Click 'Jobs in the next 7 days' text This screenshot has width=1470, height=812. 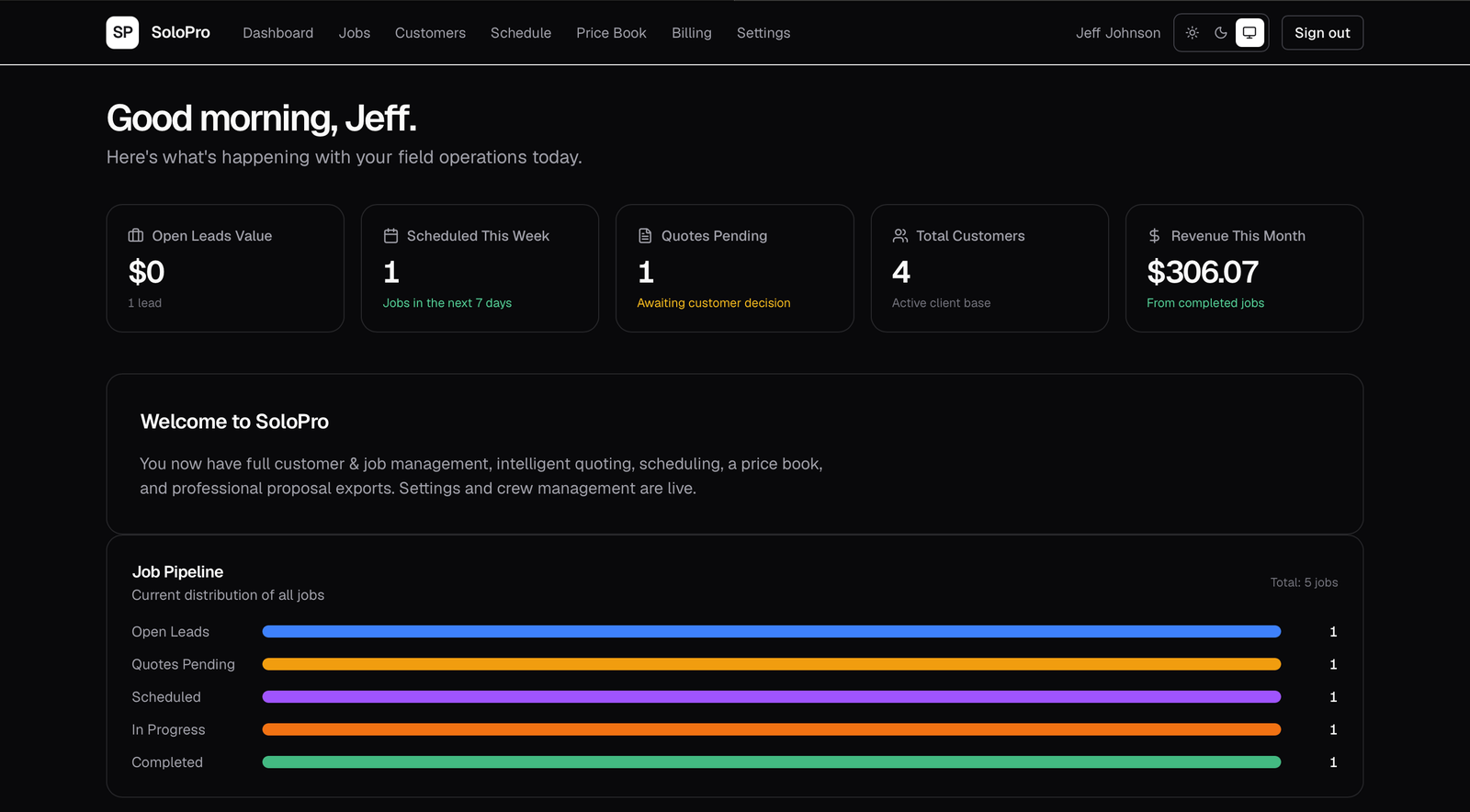(447, 303)
